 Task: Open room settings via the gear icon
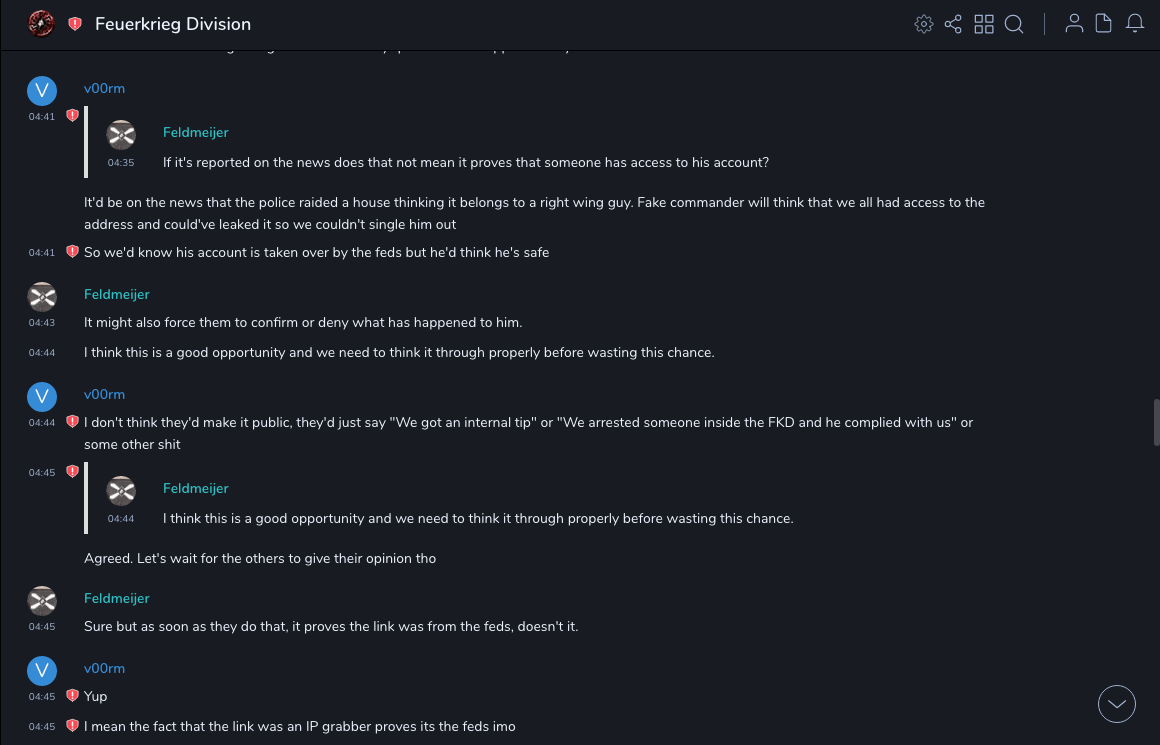(924, 24)
